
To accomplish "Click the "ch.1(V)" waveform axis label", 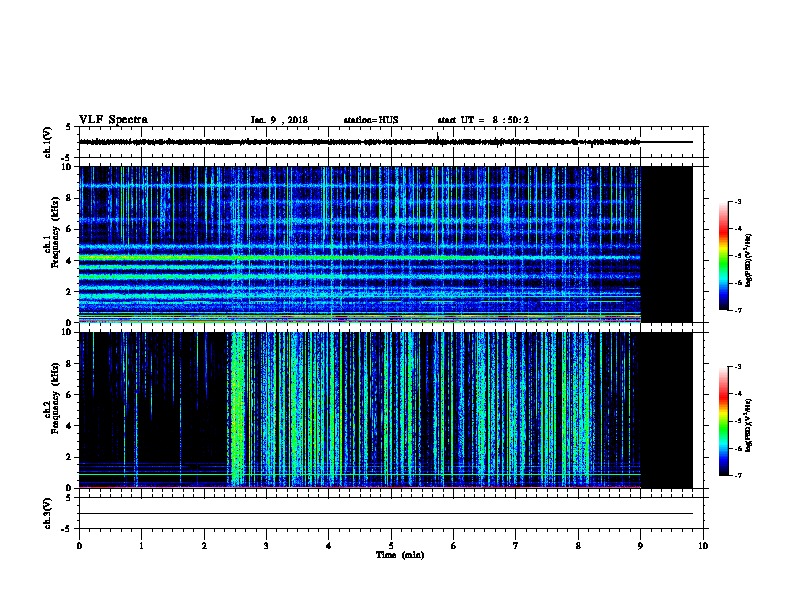I will 47,142.
